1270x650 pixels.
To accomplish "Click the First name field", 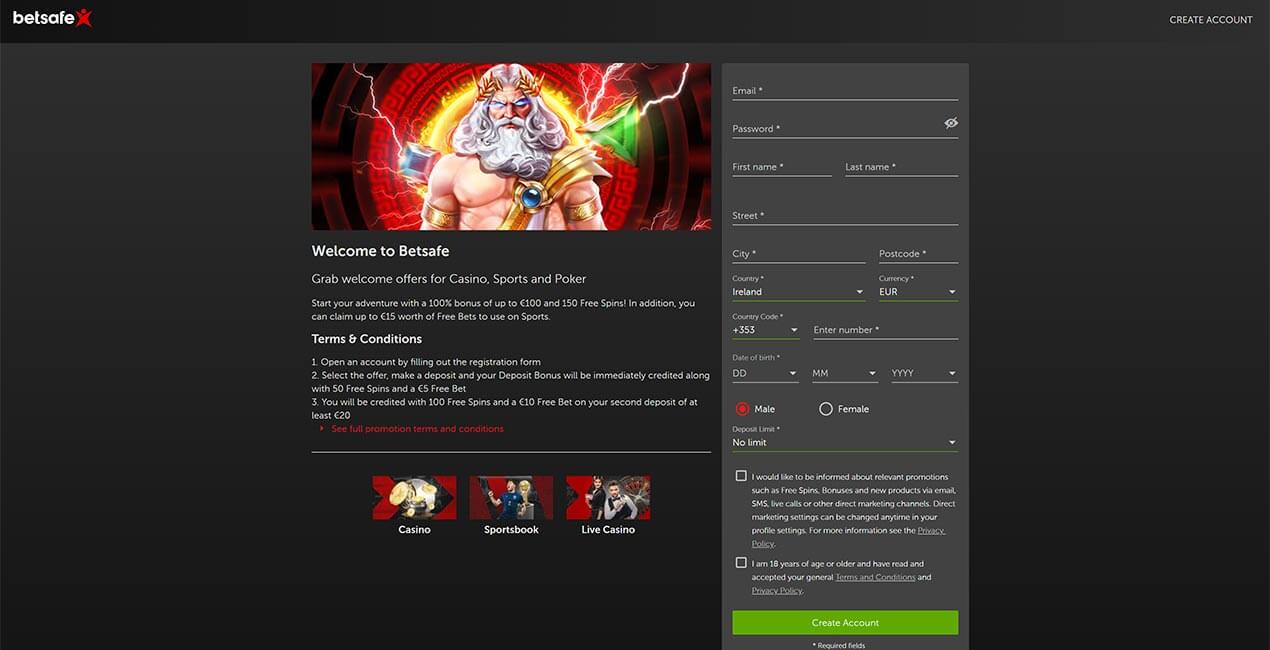I will [782, 166].
